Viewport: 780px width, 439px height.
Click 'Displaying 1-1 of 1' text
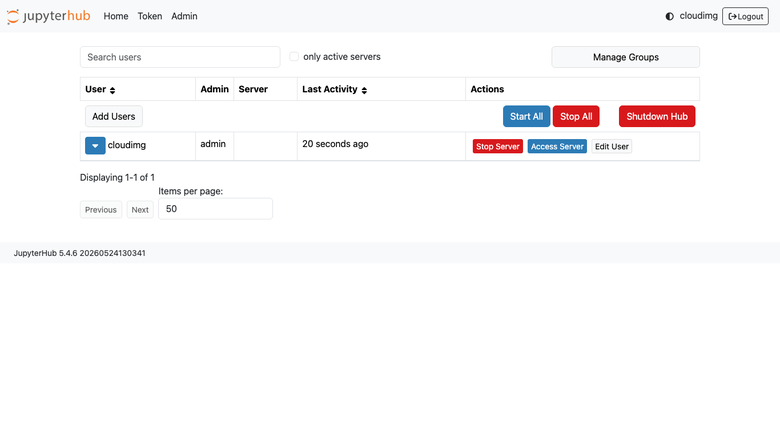click(117, 177)
